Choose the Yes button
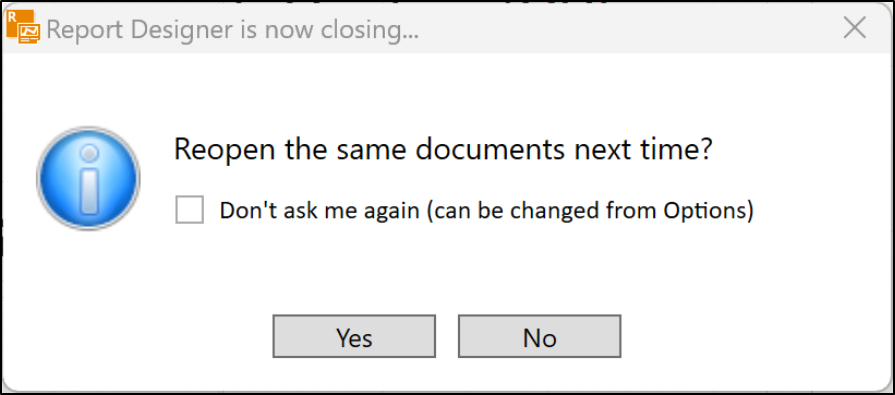The height and width of the screenshot is (395, 895). (x=354, y=337)
